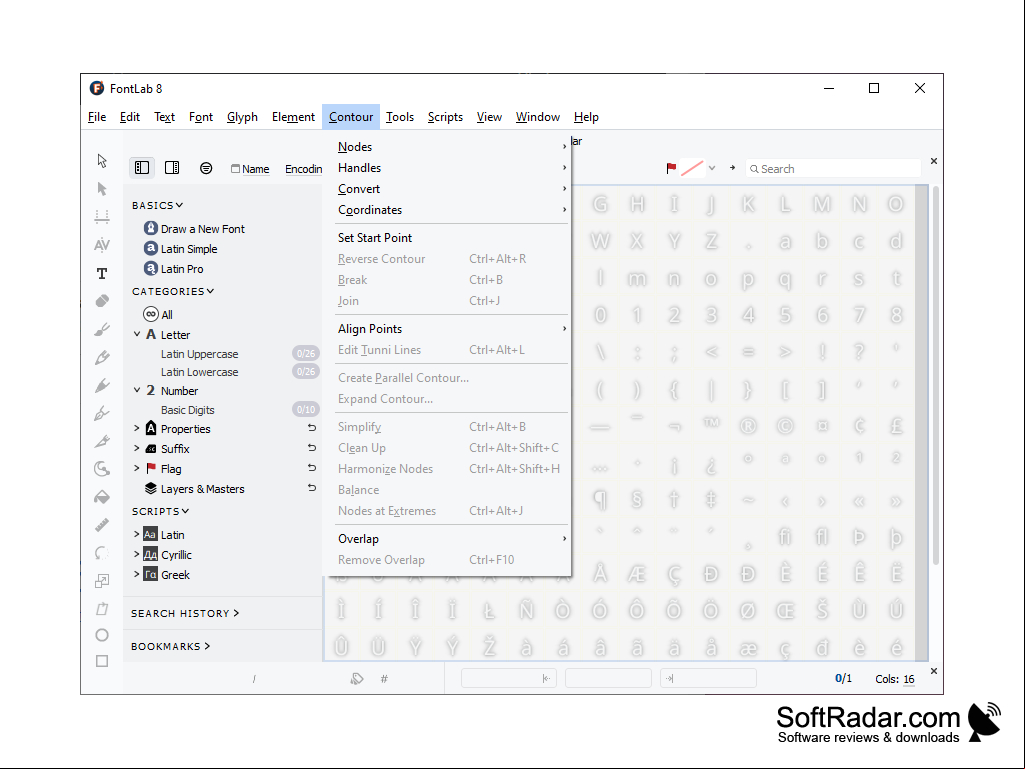
Task: Collapse the Number category tree
Action: click(x=137, y=390)
